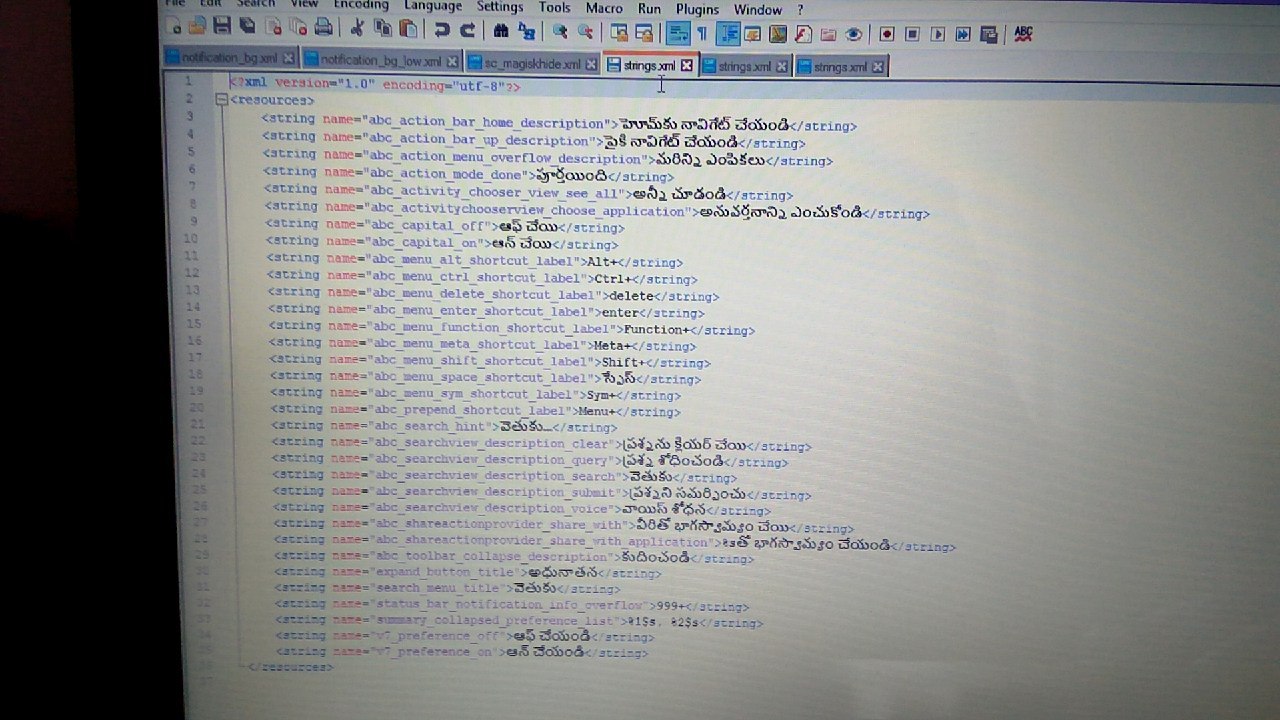Close the notification_bg_low.xml tab

(x=454, y=61)
